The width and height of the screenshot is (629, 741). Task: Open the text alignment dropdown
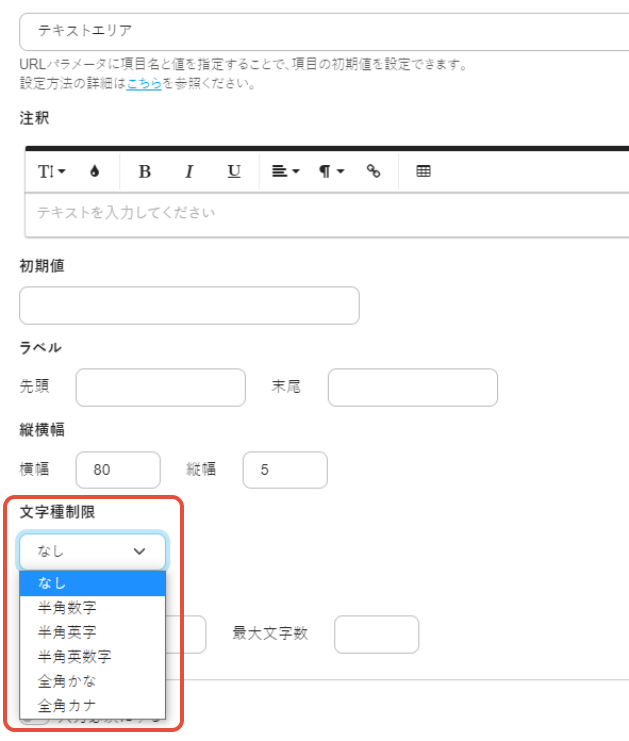pos(285,171)
